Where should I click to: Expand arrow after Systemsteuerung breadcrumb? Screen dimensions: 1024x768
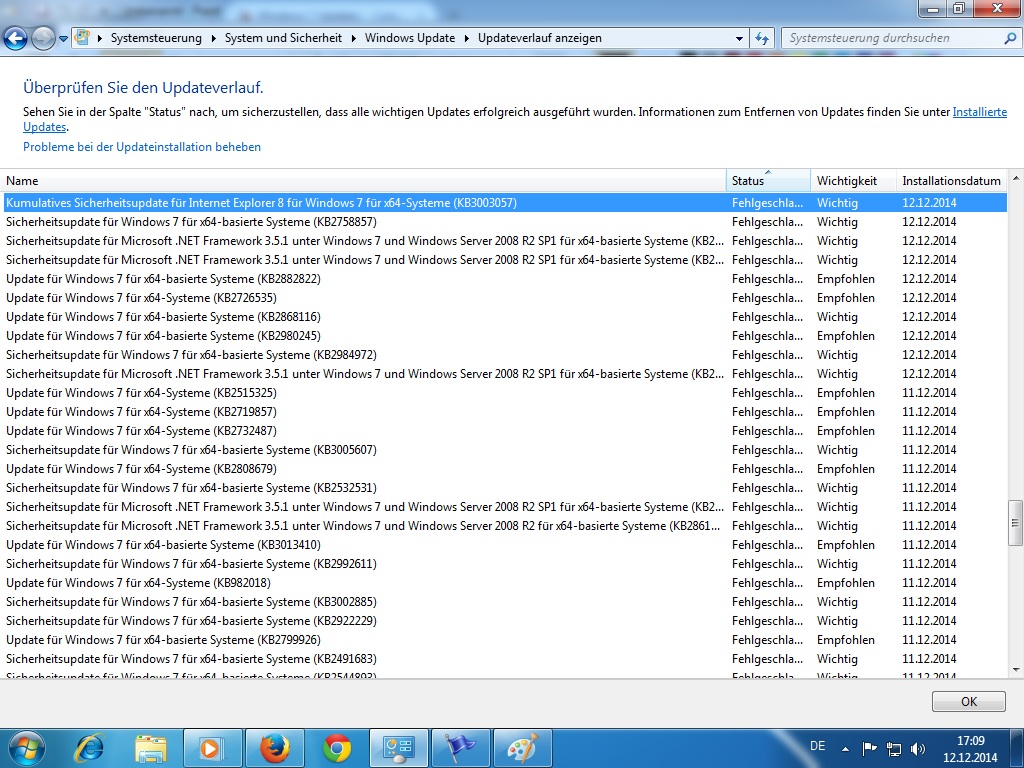(213, 39)
